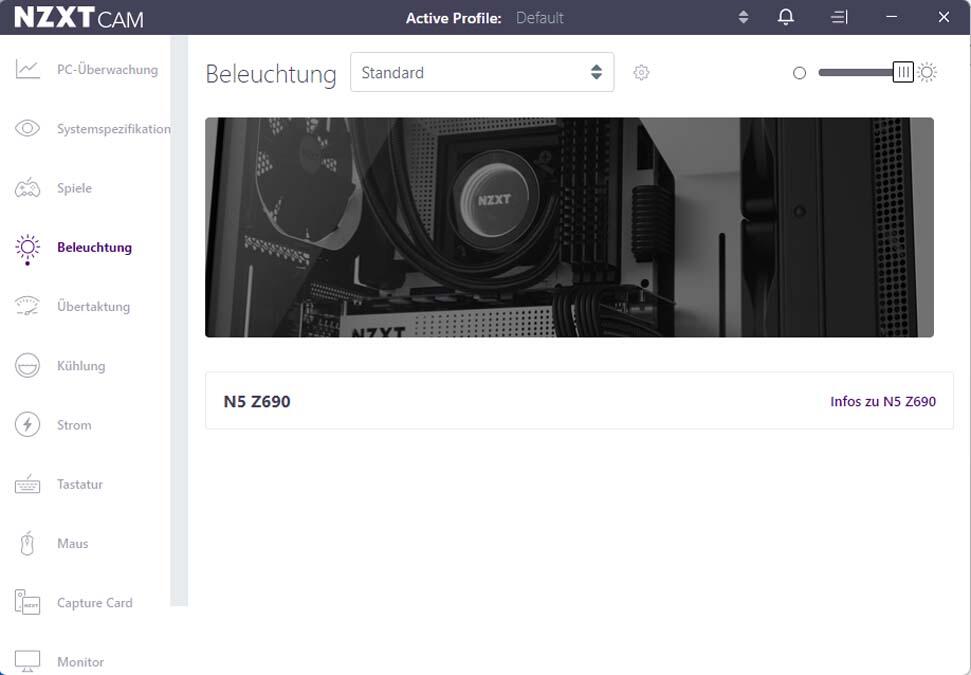Open Kühlung section
Viewport: 971px width, 675px height.
81,366
